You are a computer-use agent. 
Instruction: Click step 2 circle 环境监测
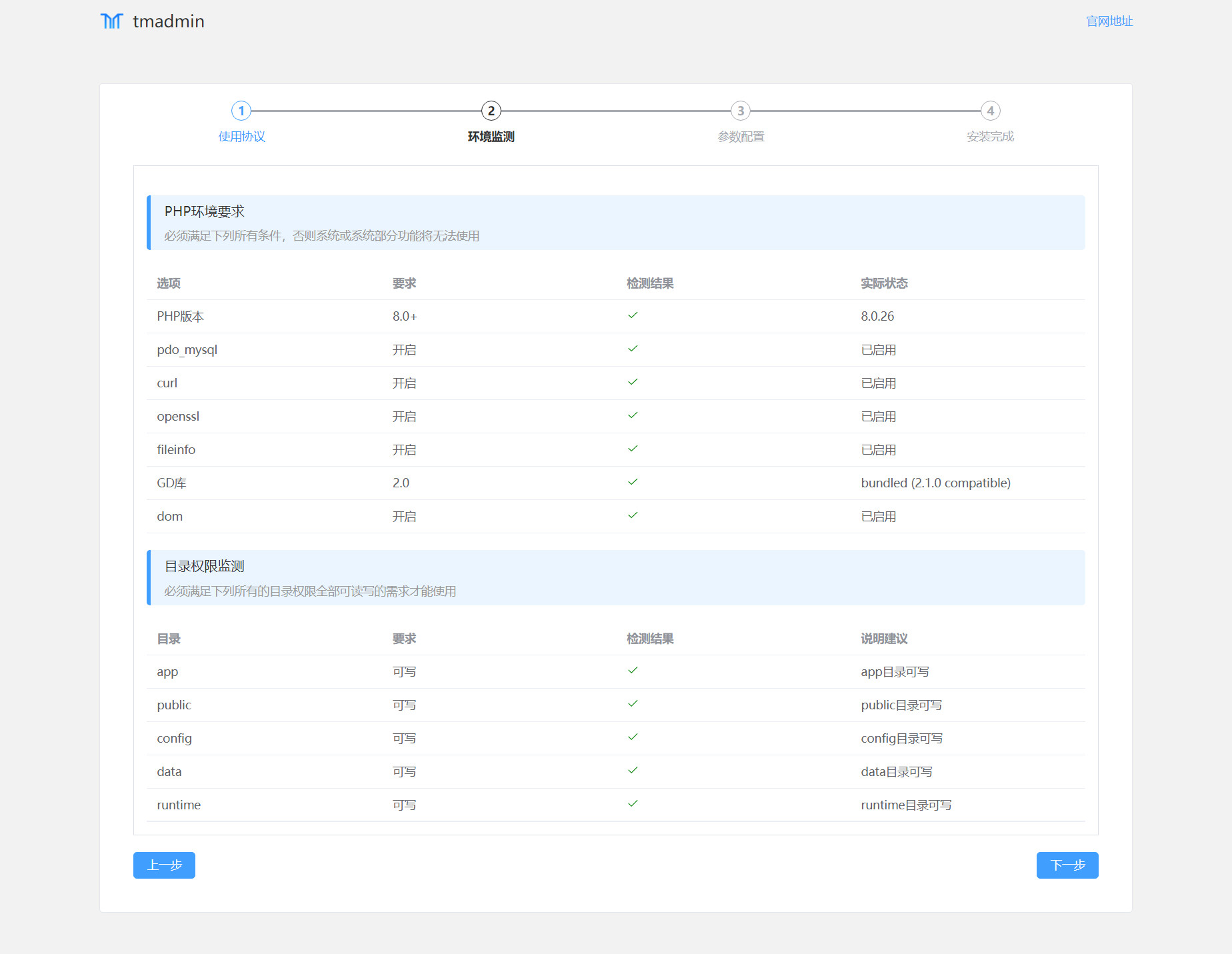point(491,111)
